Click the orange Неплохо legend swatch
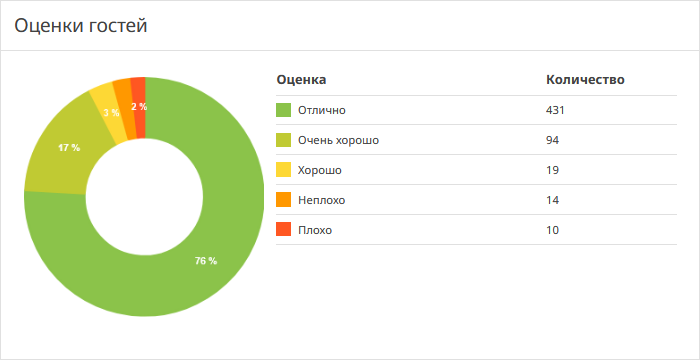 283,200
